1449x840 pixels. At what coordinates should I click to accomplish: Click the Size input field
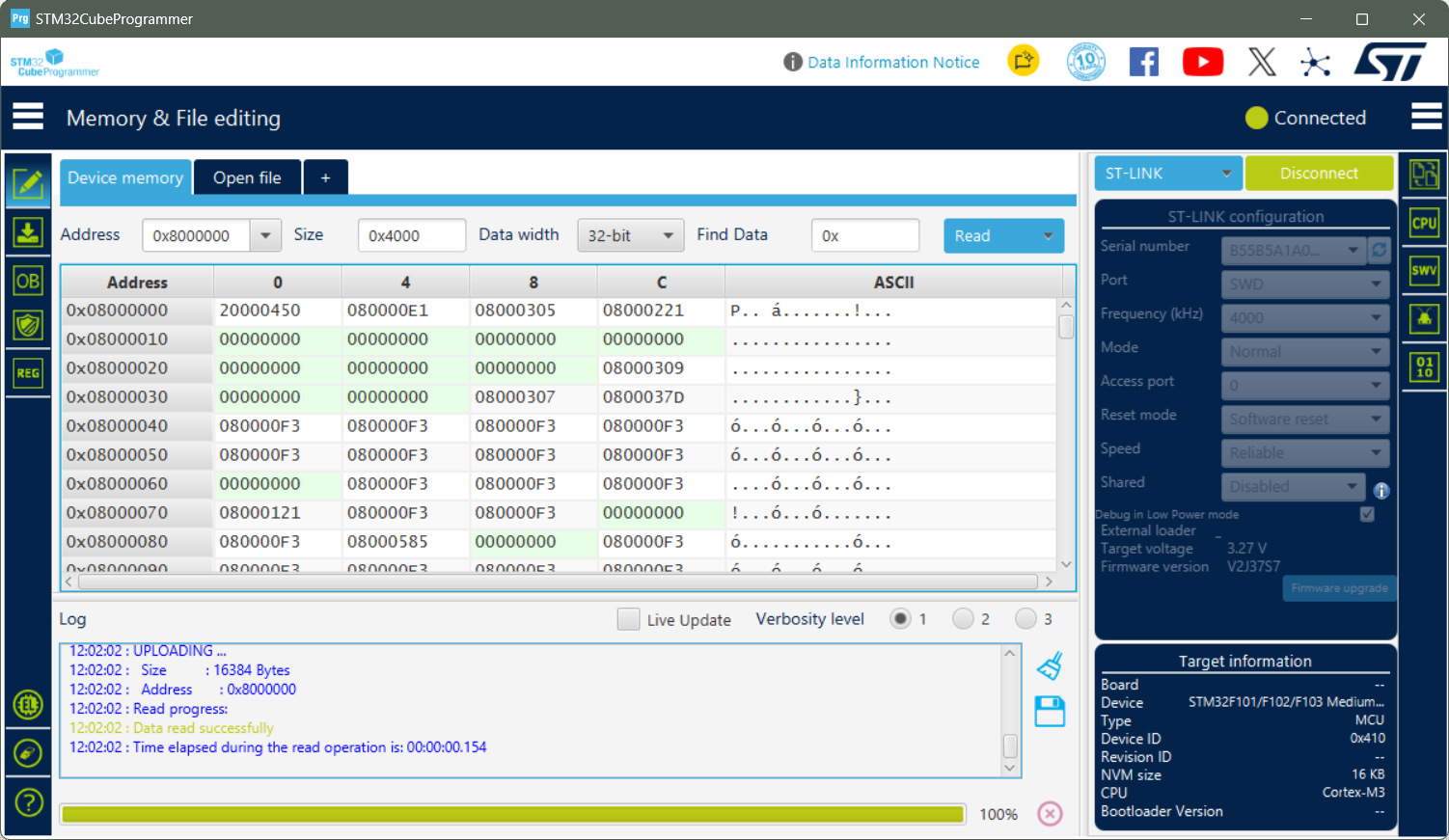(x=412, y=235)
